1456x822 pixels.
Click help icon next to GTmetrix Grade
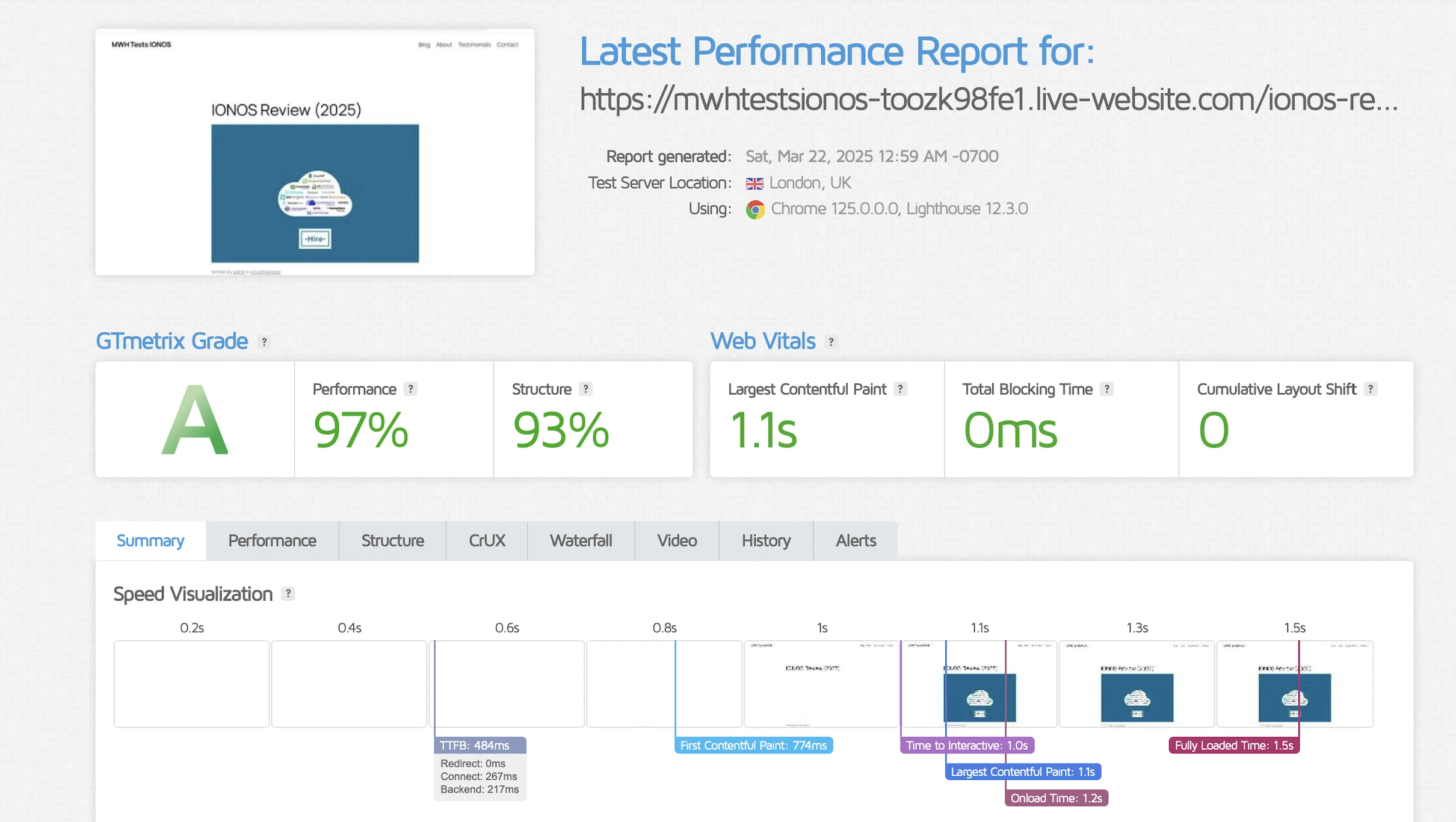(x=264, y=342)
